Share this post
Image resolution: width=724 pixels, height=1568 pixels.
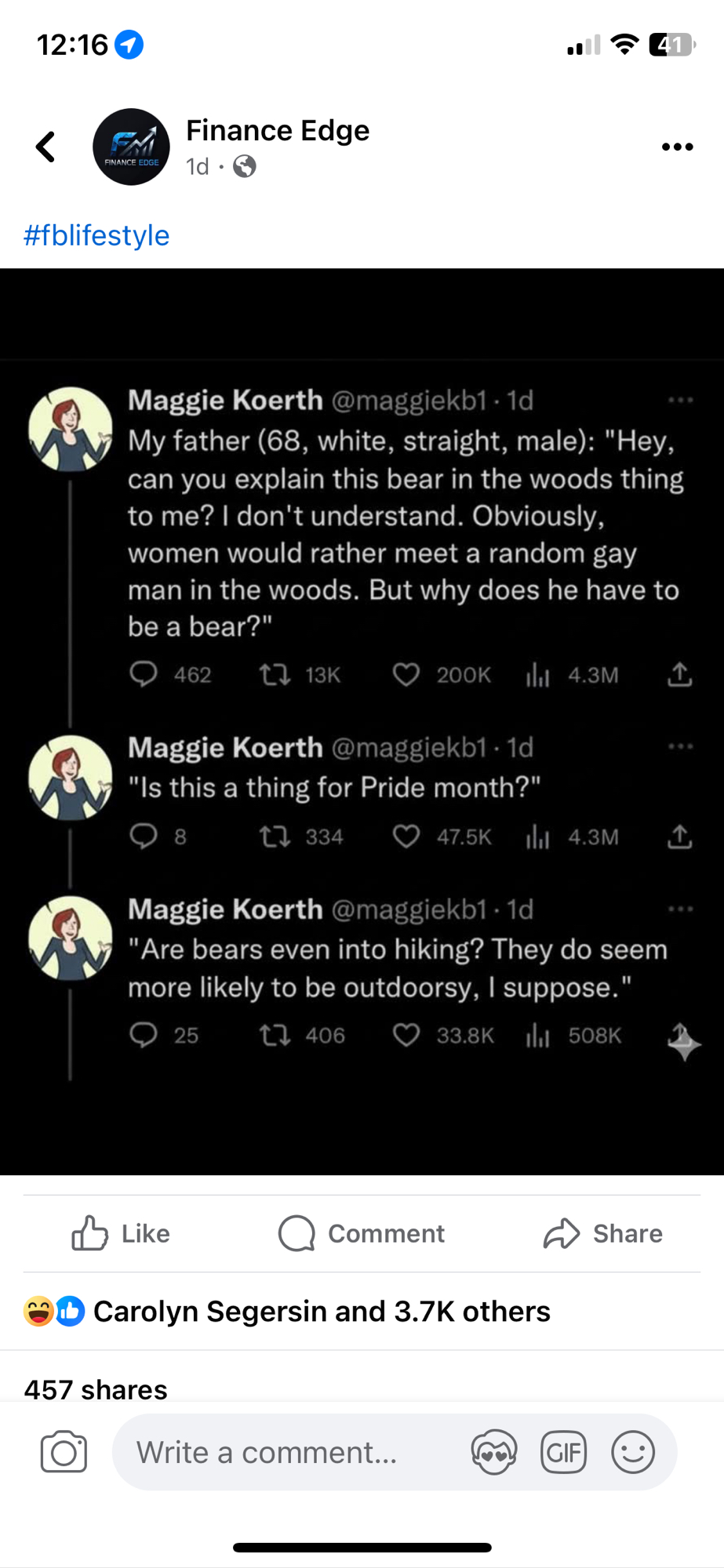point(602,1233)
